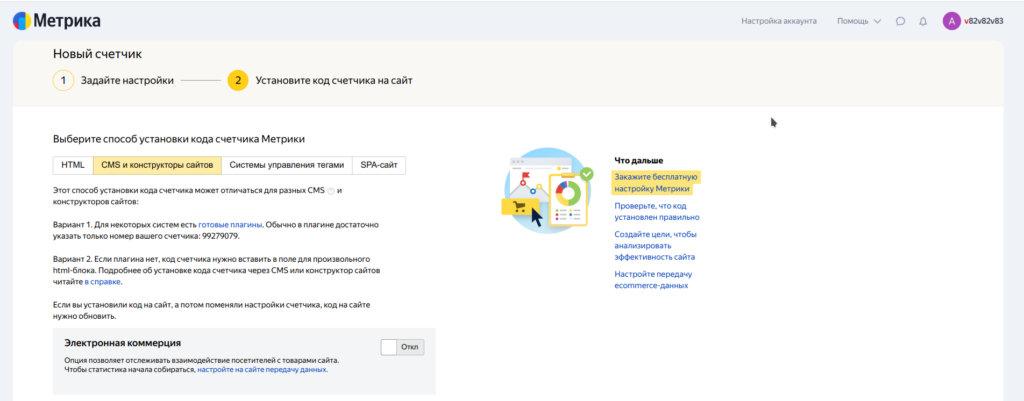The image size is (1024, 401).
Task: Toggle the Электронная коммерция switch
Action: (402, 347)
